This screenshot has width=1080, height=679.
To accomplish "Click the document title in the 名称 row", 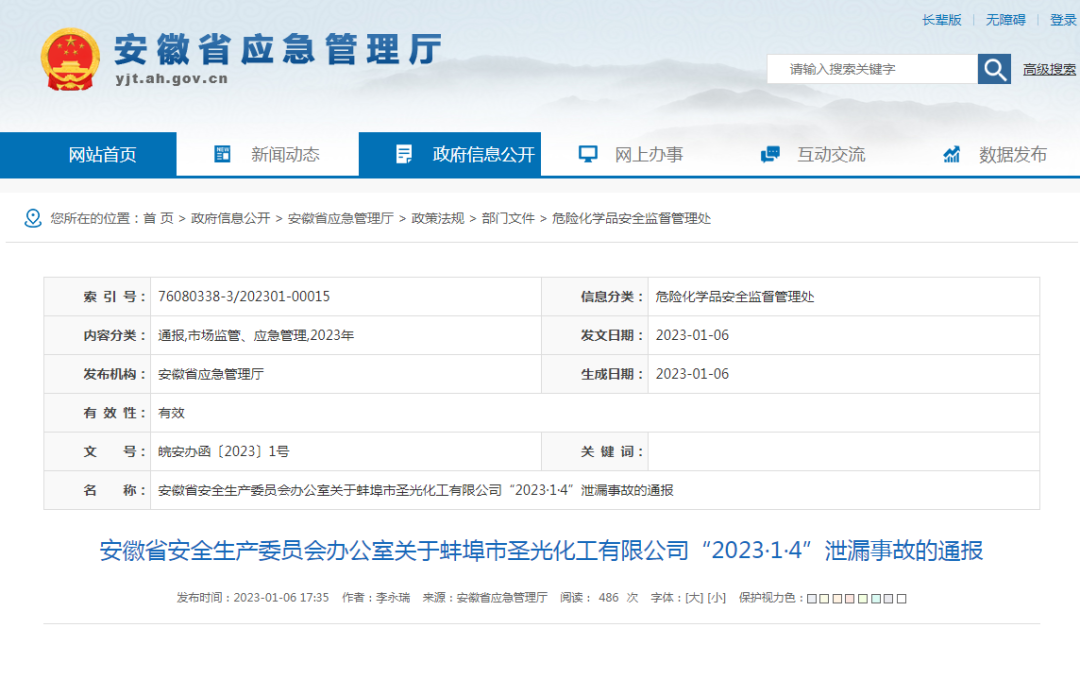I will (416, 490).
